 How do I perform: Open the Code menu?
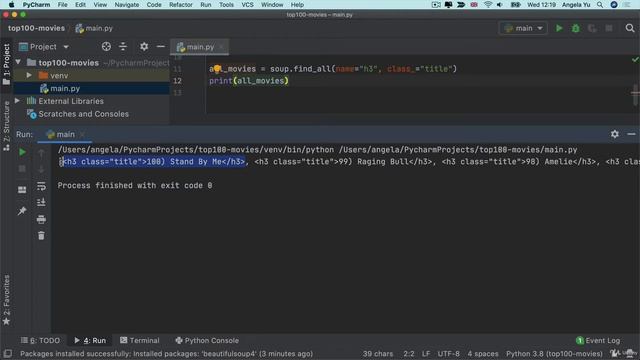coord(154,5)
